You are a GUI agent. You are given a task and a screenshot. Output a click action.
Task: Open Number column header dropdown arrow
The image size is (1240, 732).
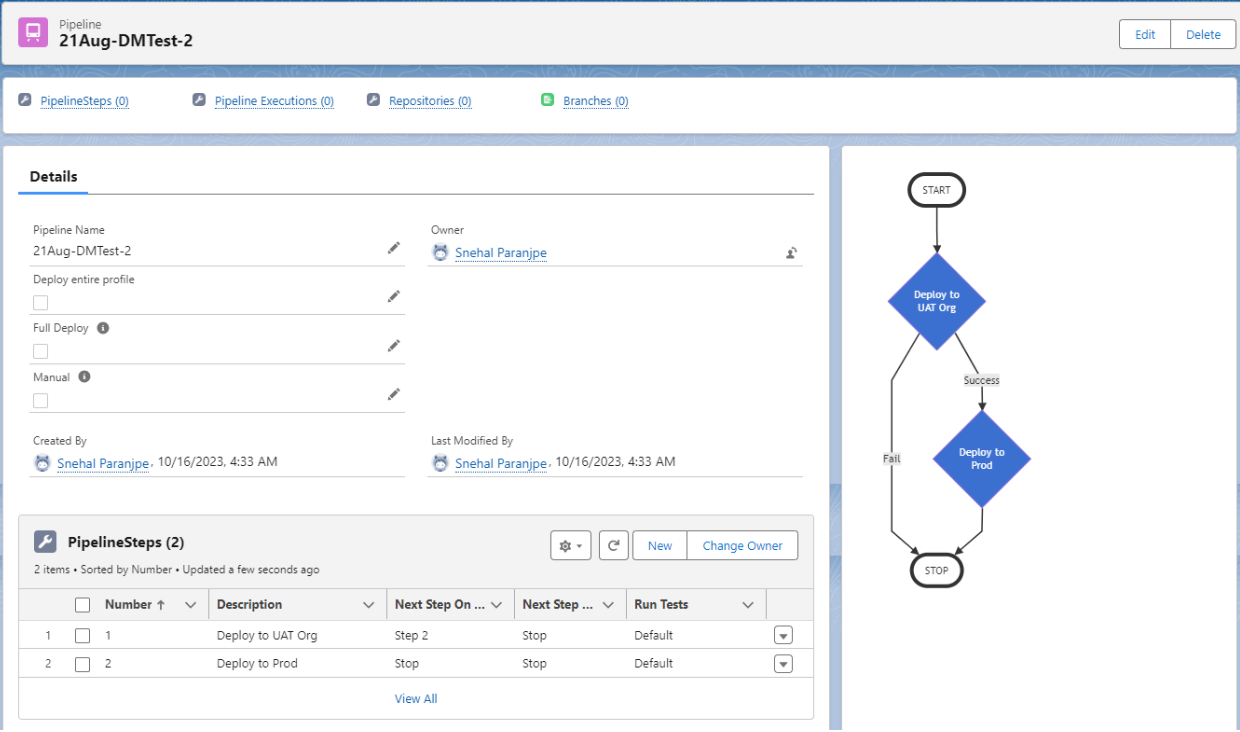190,605
